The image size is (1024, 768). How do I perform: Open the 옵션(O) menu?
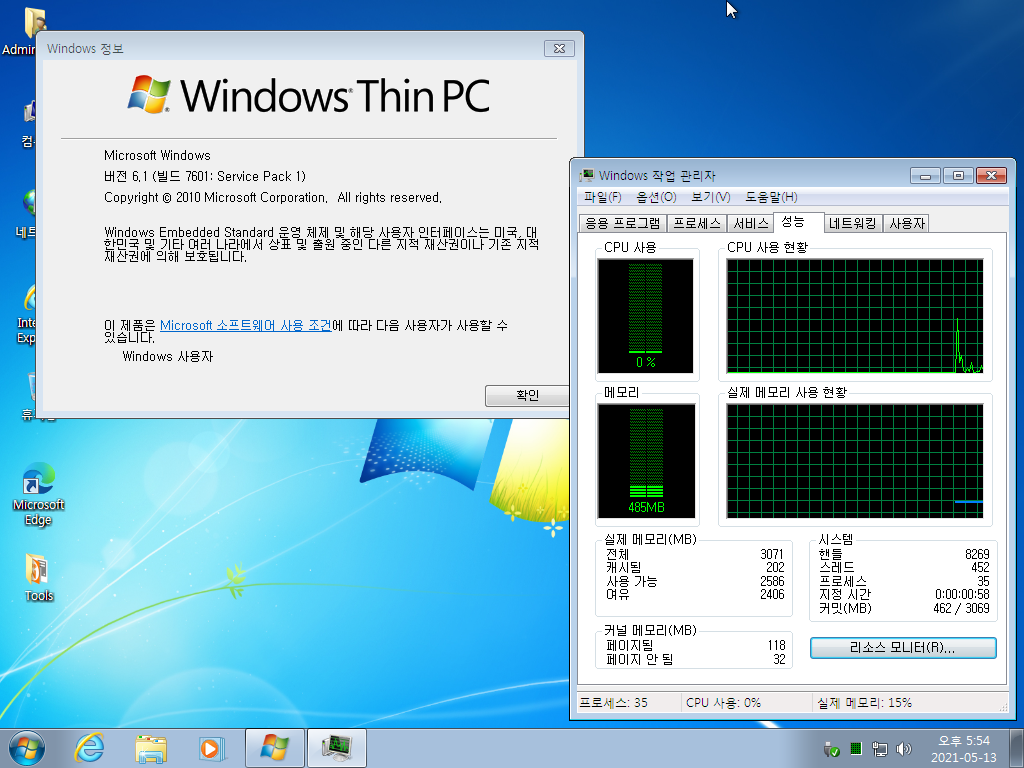point(656,197)
